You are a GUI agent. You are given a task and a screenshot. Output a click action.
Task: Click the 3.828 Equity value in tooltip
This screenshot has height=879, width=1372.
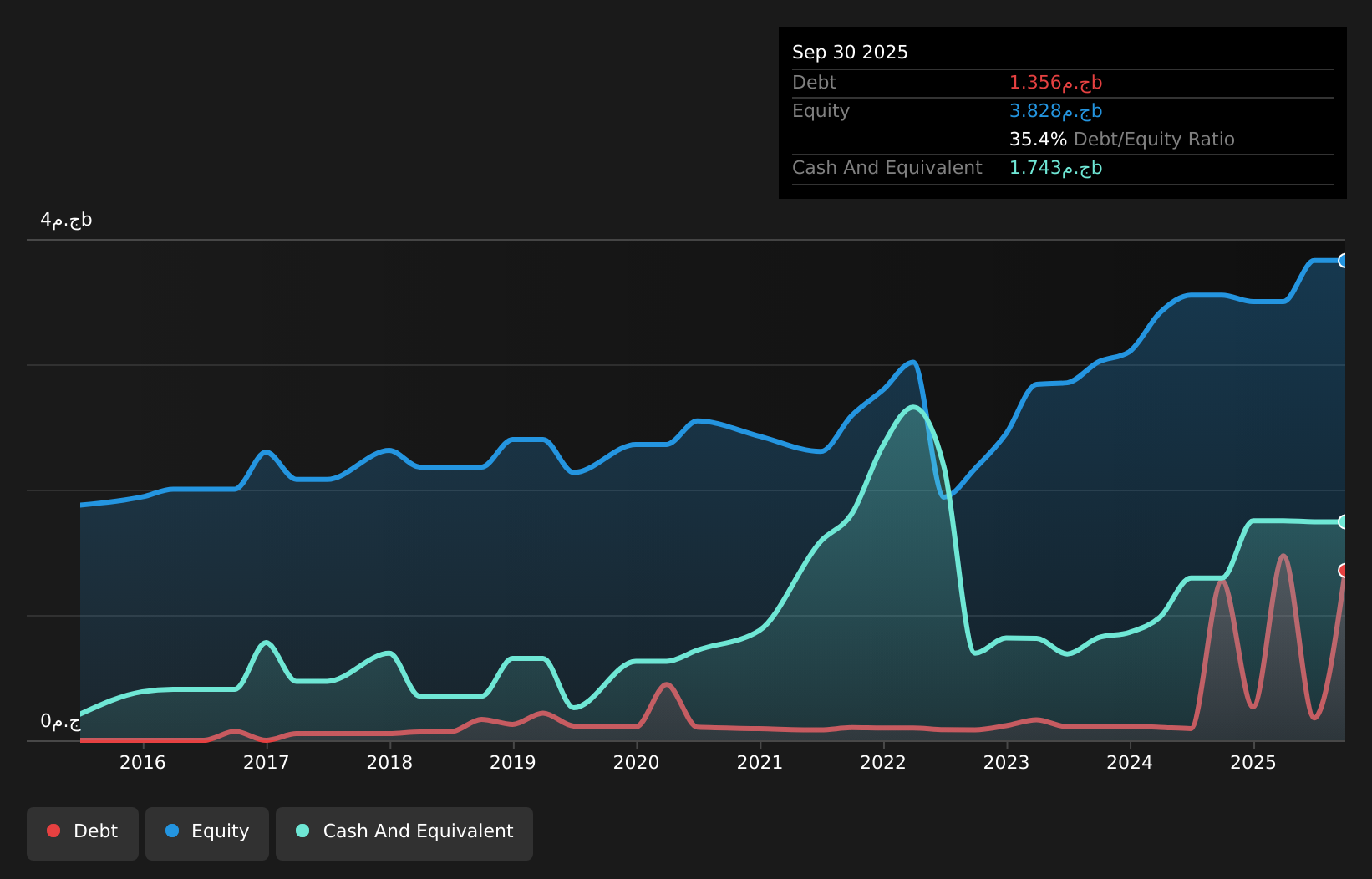tap(1055, 111)
